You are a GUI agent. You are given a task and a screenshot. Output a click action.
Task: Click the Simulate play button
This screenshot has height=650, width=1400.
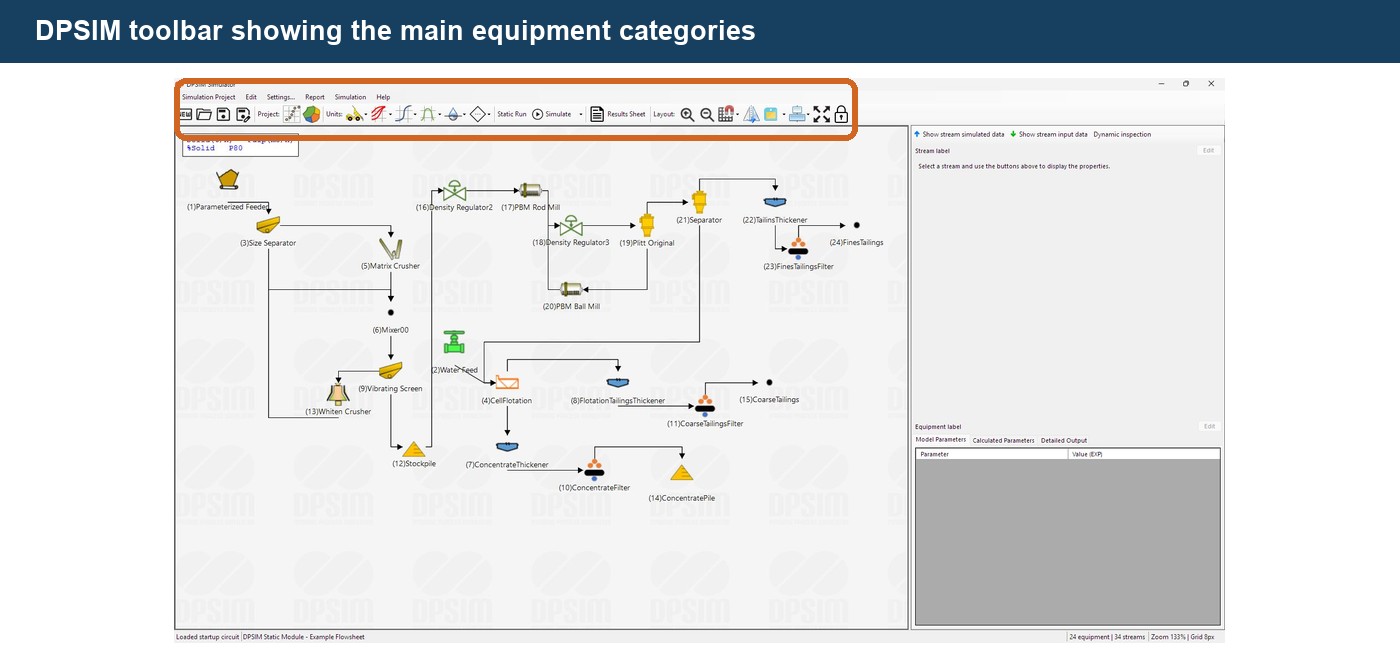click(551, 114)
